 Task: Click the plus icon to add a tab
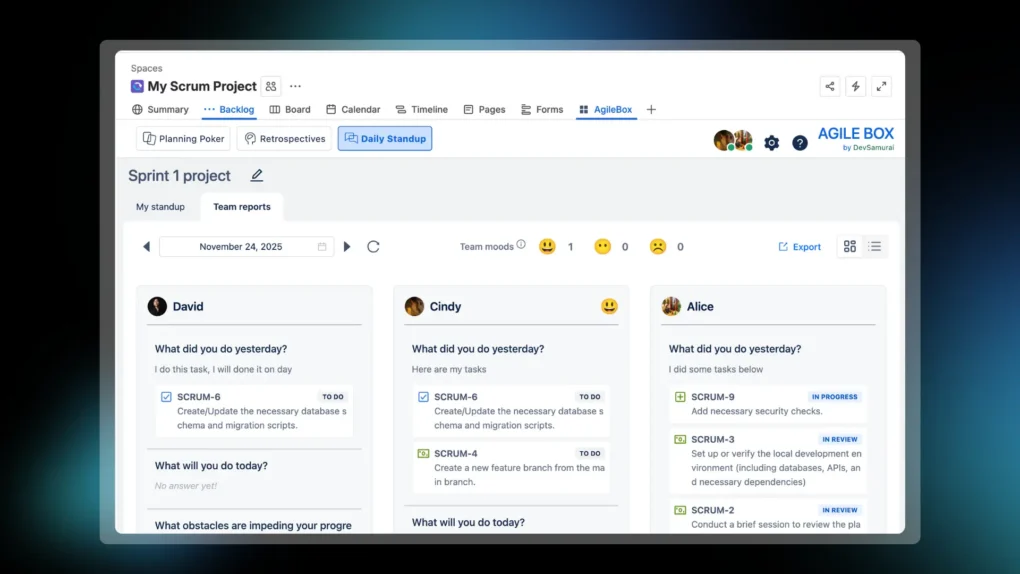[x=651, y=109]
